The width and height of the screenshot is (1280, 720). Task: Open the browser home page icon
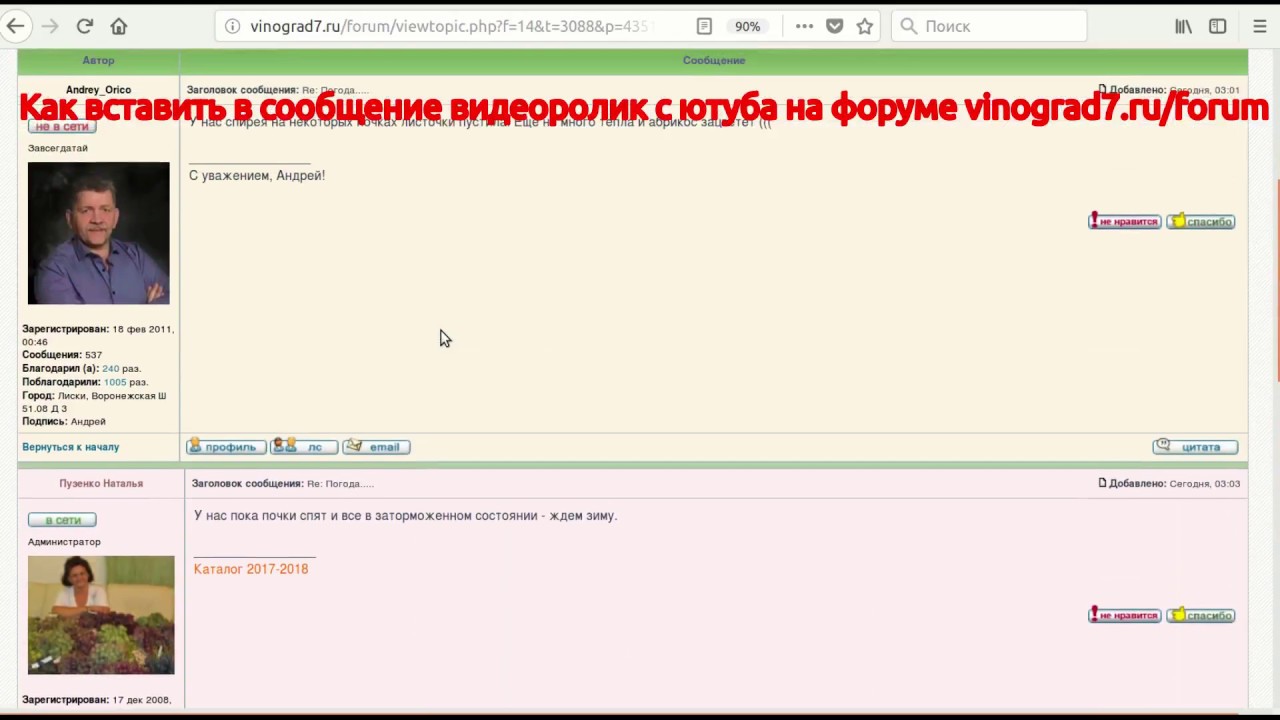tap(119, 27)
